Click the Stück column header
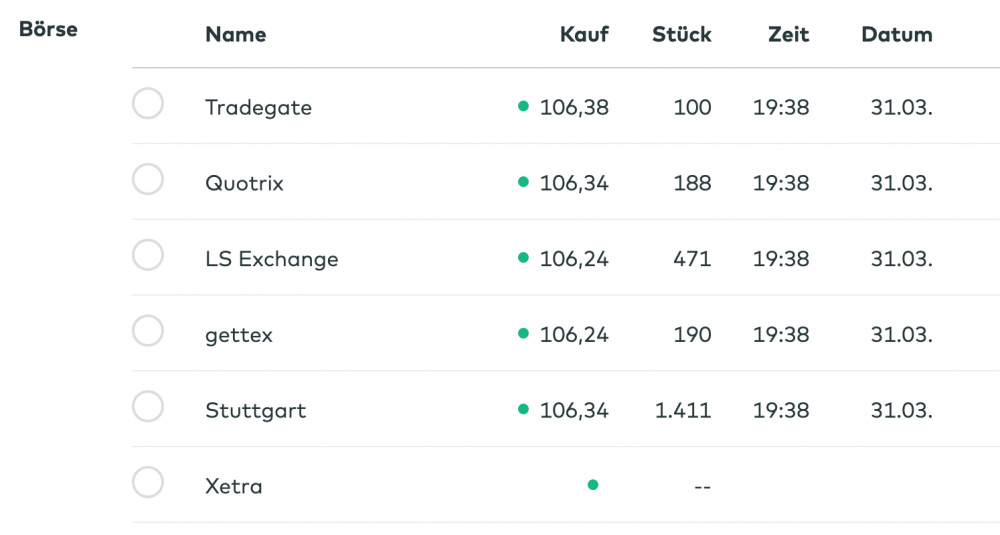Viewport: 1000px width, 535px height. coord(681,35)
